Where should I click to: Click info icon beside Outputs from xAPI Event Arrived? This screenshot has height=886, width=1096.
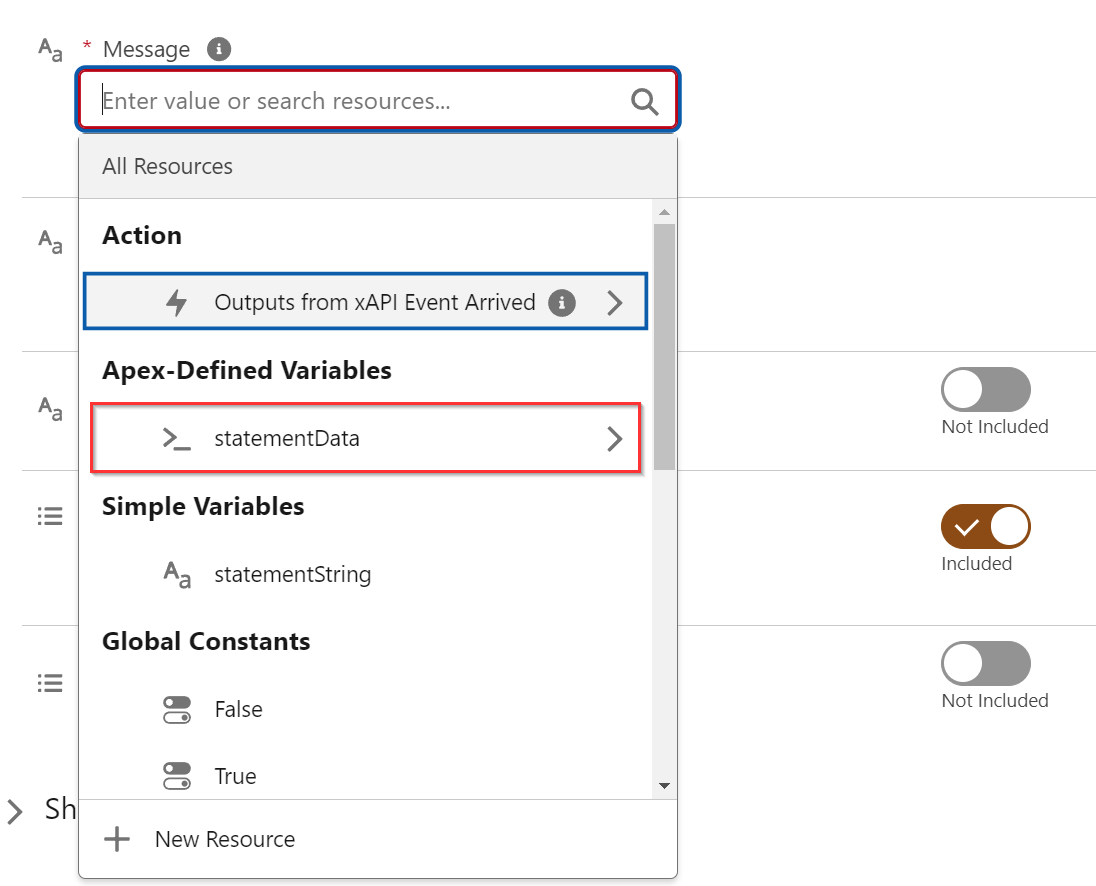(562, 303)
